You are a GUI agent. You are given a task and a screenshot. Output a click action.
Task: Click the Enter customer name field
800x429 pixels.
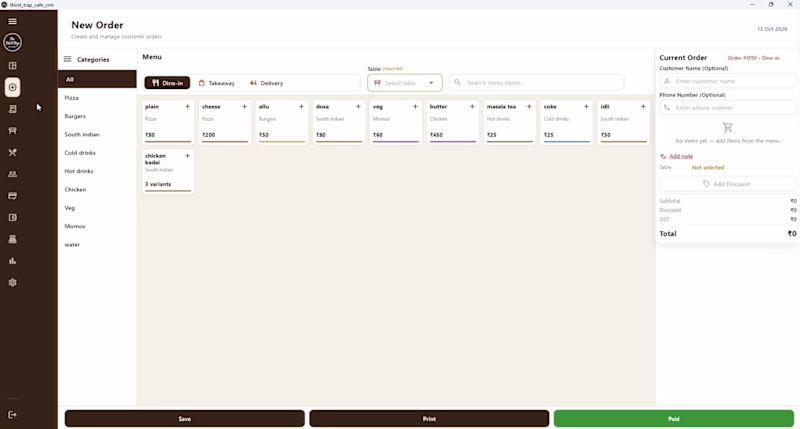(x=727, y=81)
